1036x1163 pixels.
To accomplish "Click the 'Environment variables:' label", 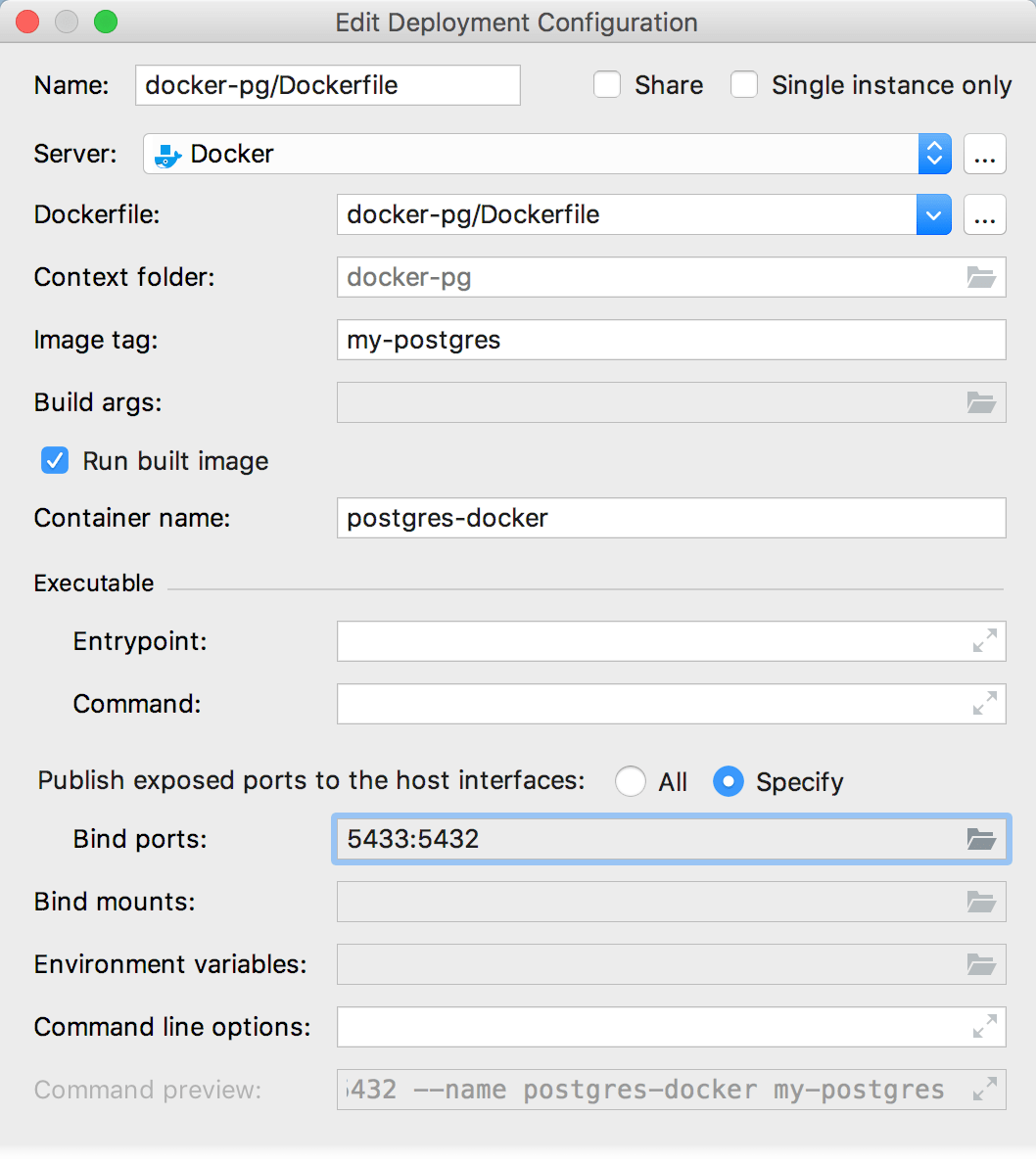I will click(x=170, y=964).
